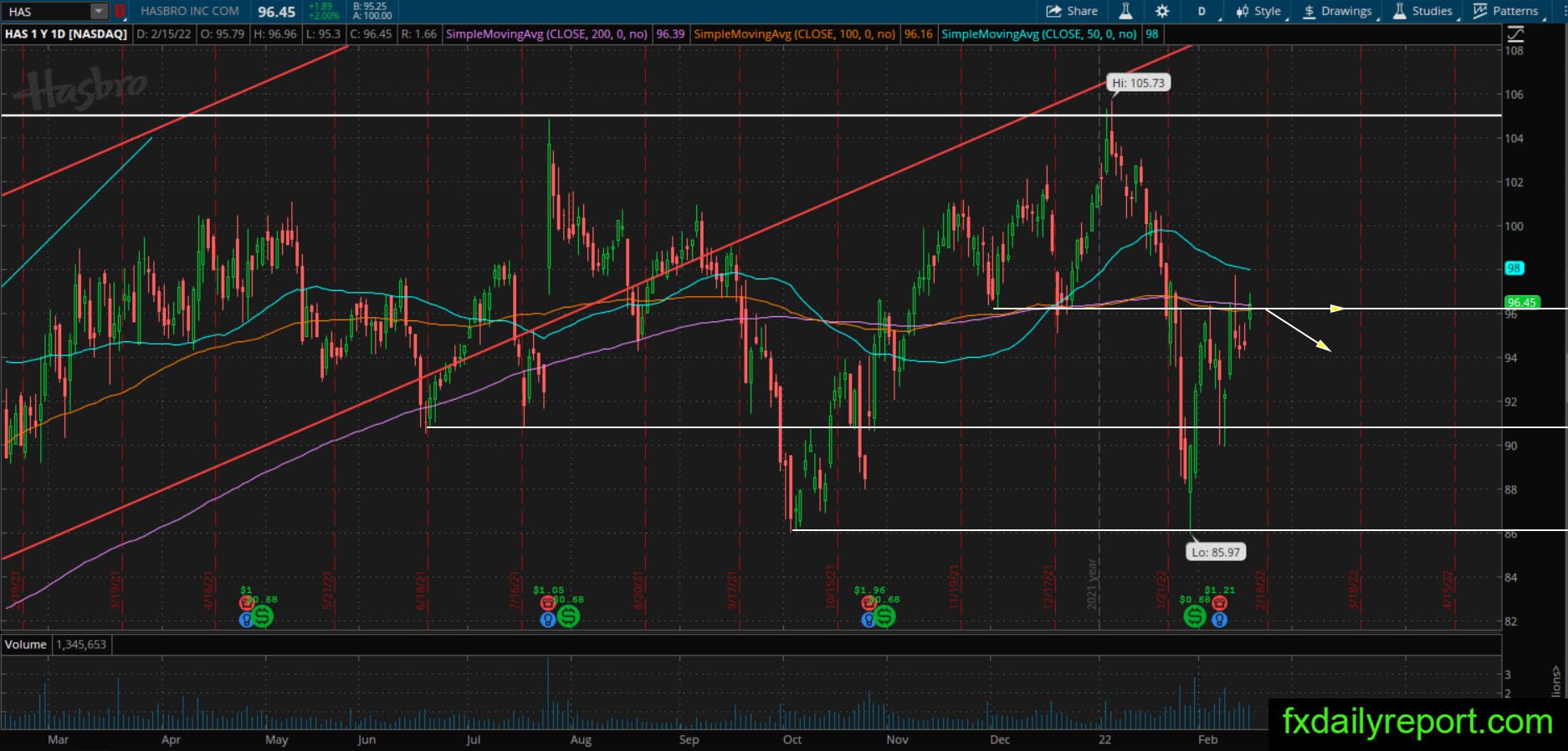
Task: Click the dividend icon beside the $1.96 label
Action: coord(885,616)
